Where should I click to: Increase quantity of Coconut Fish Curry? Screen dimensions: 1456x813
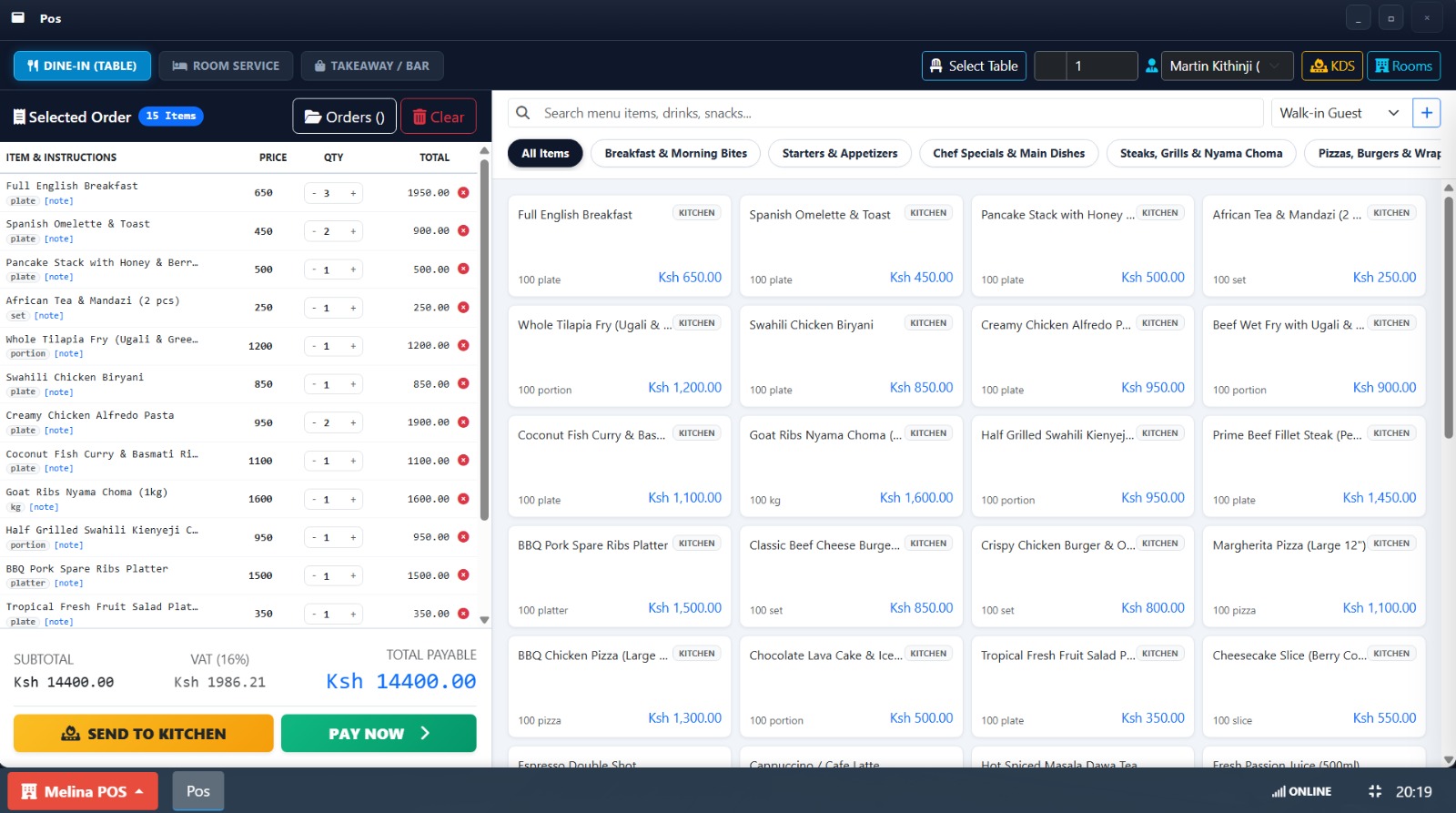click(353, 461)
